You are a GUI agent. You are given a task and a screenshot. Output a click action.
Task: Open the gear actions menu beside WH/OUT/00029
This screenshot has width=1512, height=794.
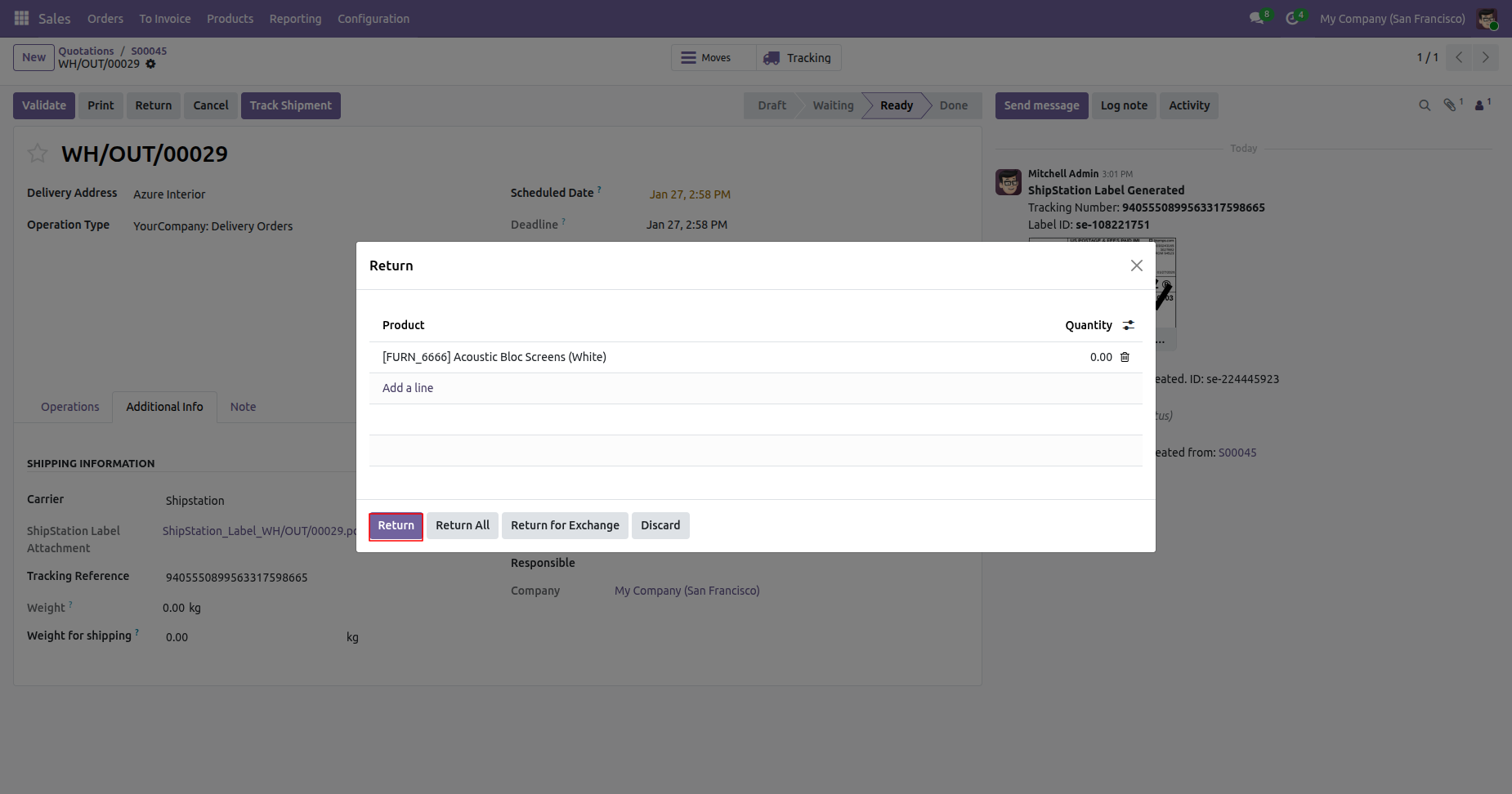(150, 64)
